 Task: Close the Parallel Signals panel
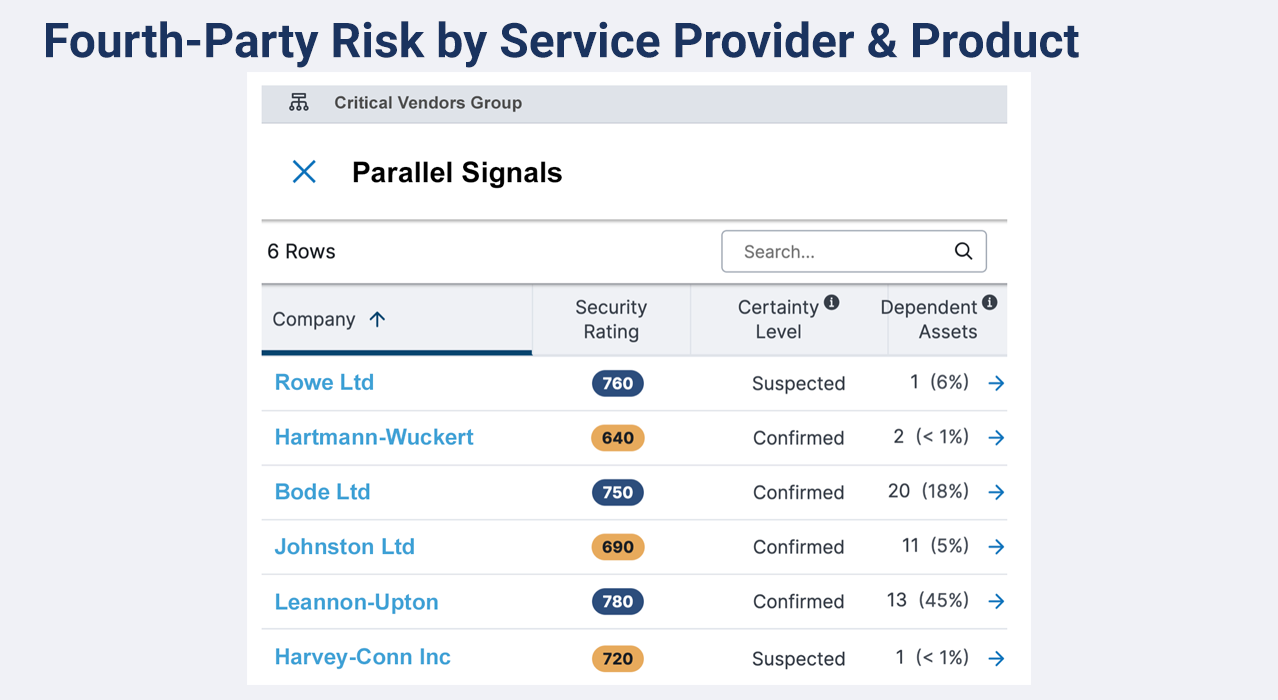[304, 172]
